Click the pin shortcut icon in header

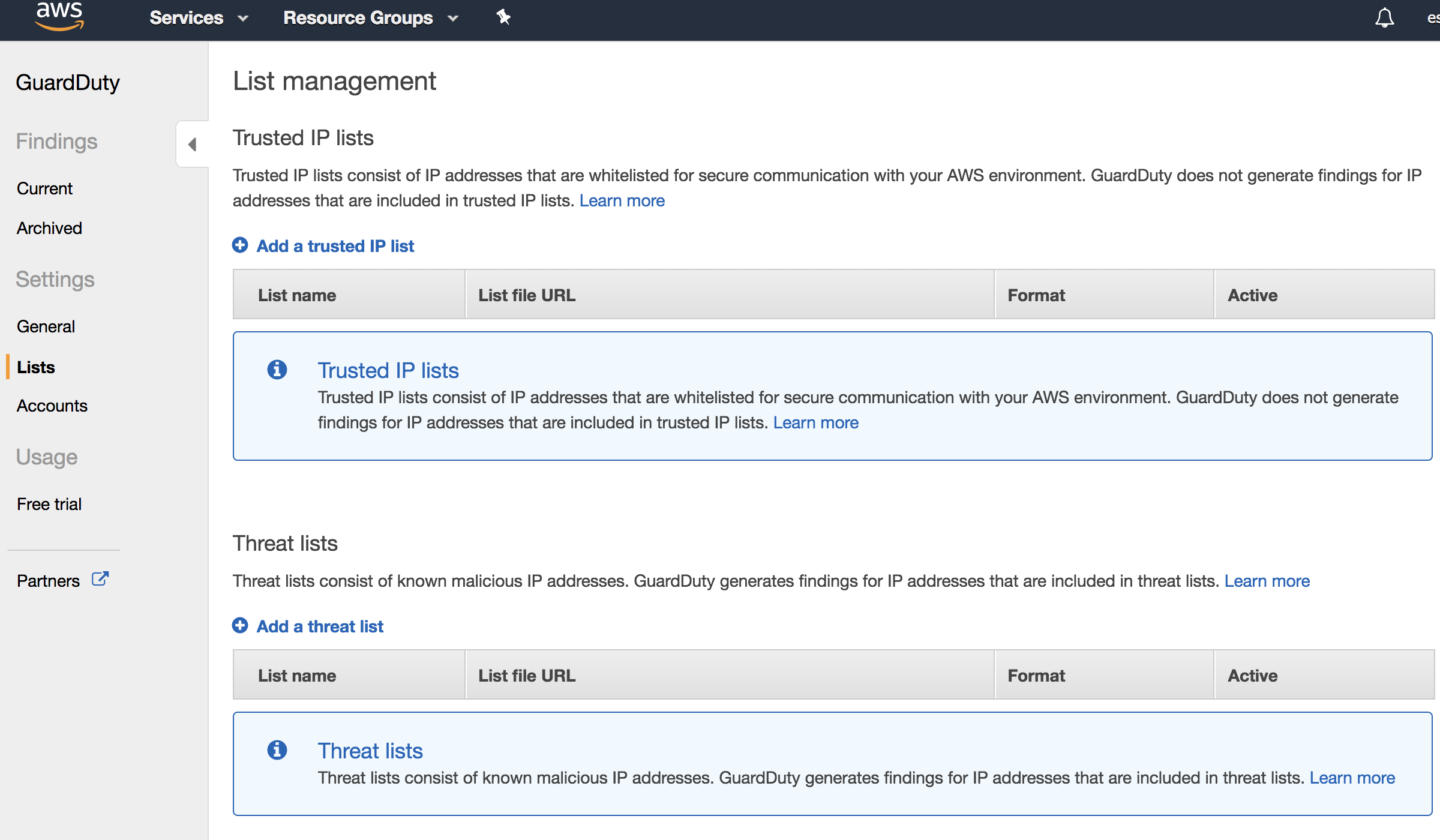click(x=503, y=17)
